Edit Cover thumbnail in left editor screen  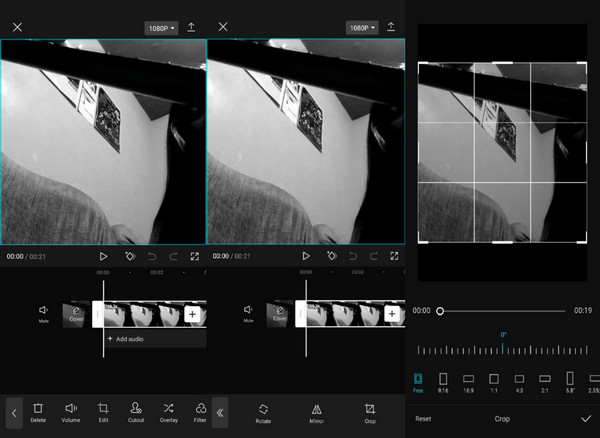[x=76, y=314]
